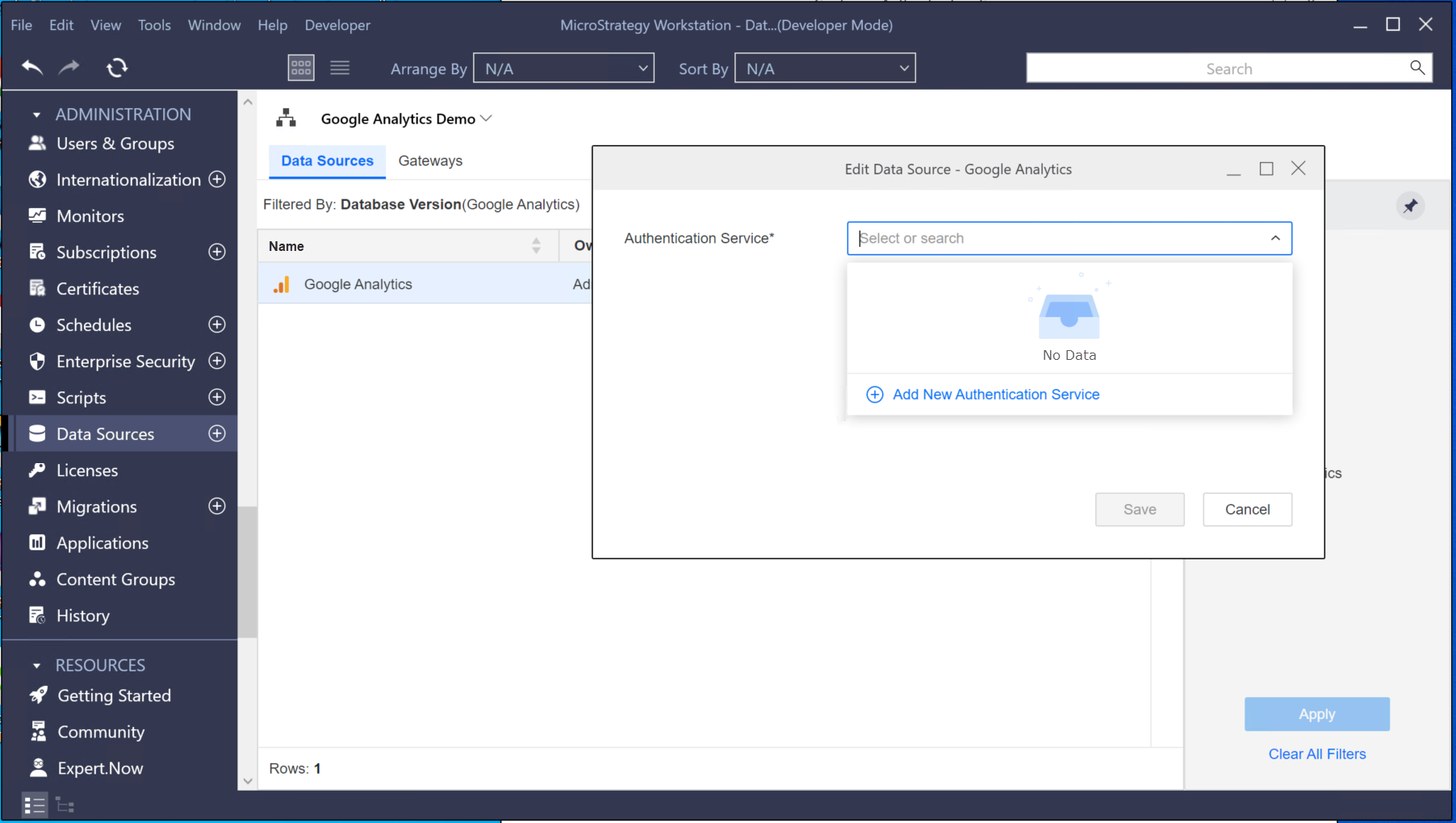Open the Developer menu
This screenshot has width=1456, height=823.
tap(337, 25)
